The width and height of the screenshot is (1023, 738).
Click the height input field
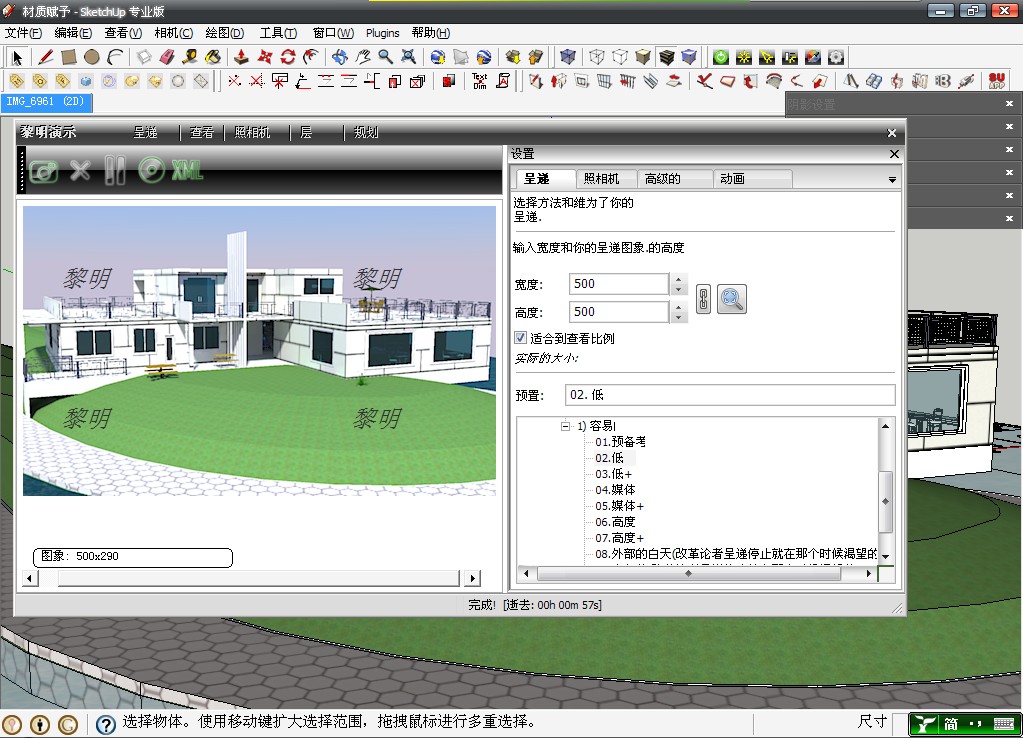pos(618,312)
